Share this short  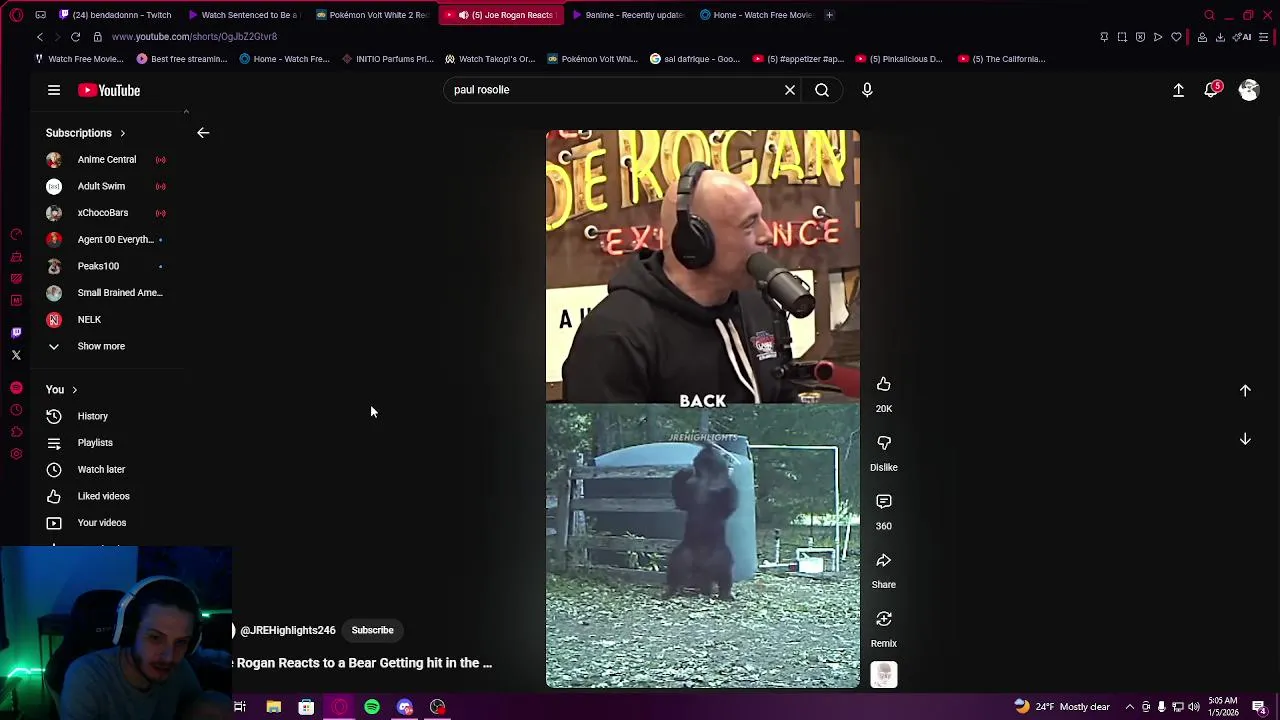pos(884,560)
